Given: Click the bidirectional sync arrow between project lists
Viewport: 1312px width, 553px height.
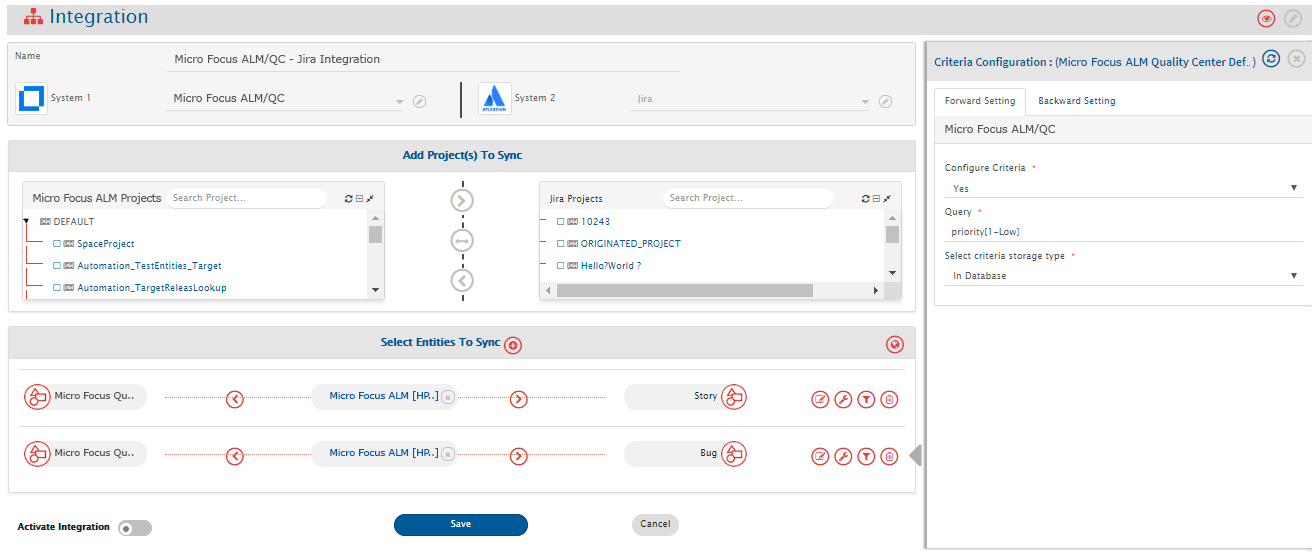Looking at the screenshot, I should point(461,241).
